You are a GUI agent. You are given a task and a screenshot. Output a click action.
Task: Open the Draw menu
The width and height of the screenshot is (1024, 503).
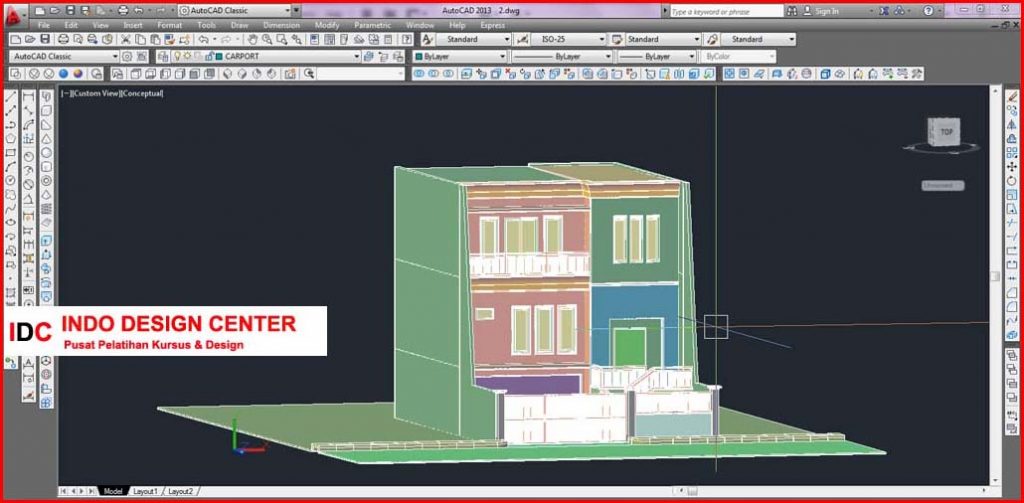pos(239,25)
